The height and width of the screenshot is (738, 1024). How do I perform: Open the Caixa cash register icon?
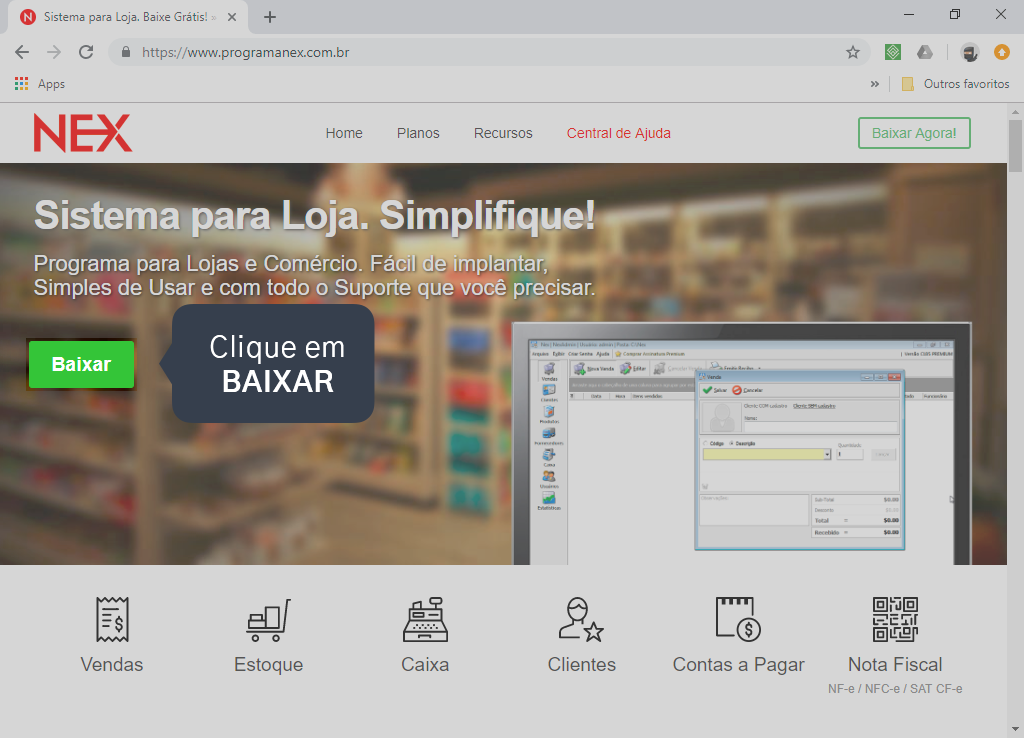click(425, 622)
